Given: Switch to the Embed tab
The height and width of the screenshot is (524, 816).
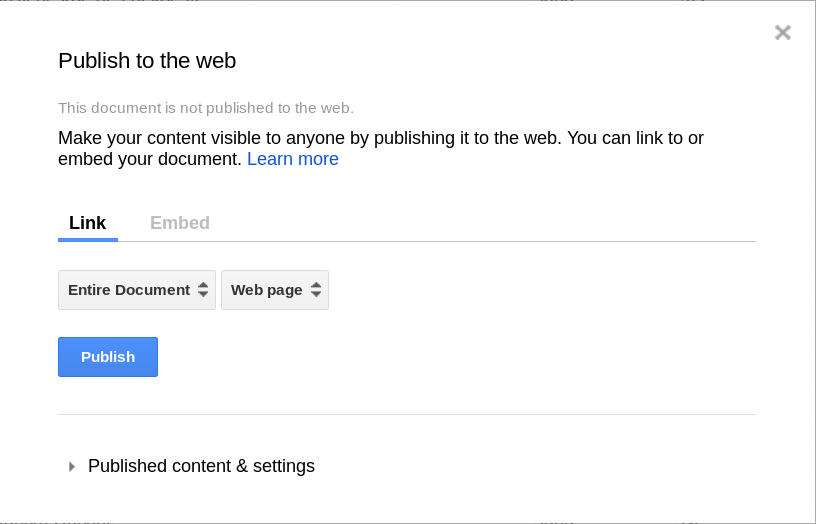Looking at the screenshot, I should [180, 223].
